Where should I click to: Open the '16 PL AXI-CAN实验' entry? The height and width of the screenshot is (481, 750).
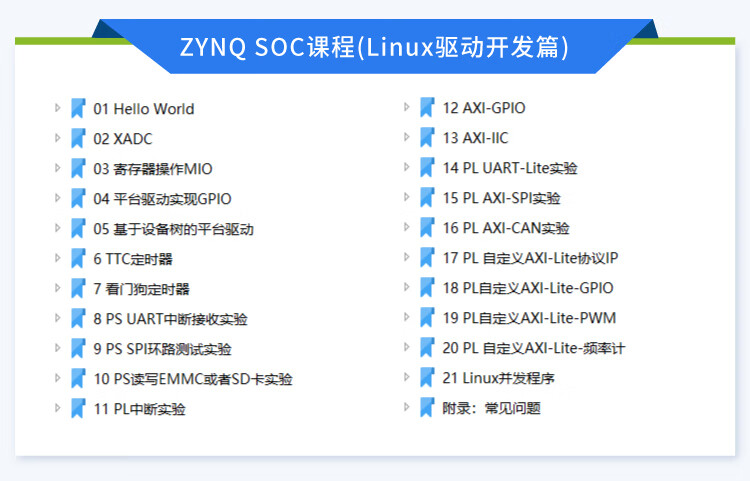[x=506, y=229]
